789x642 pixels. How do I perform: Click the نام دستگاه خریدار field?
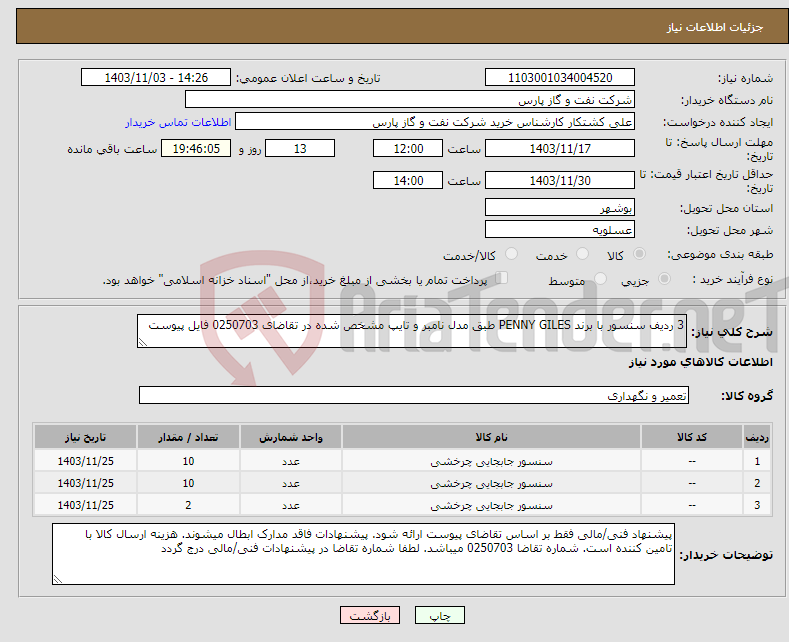click(x=410, y=100)
